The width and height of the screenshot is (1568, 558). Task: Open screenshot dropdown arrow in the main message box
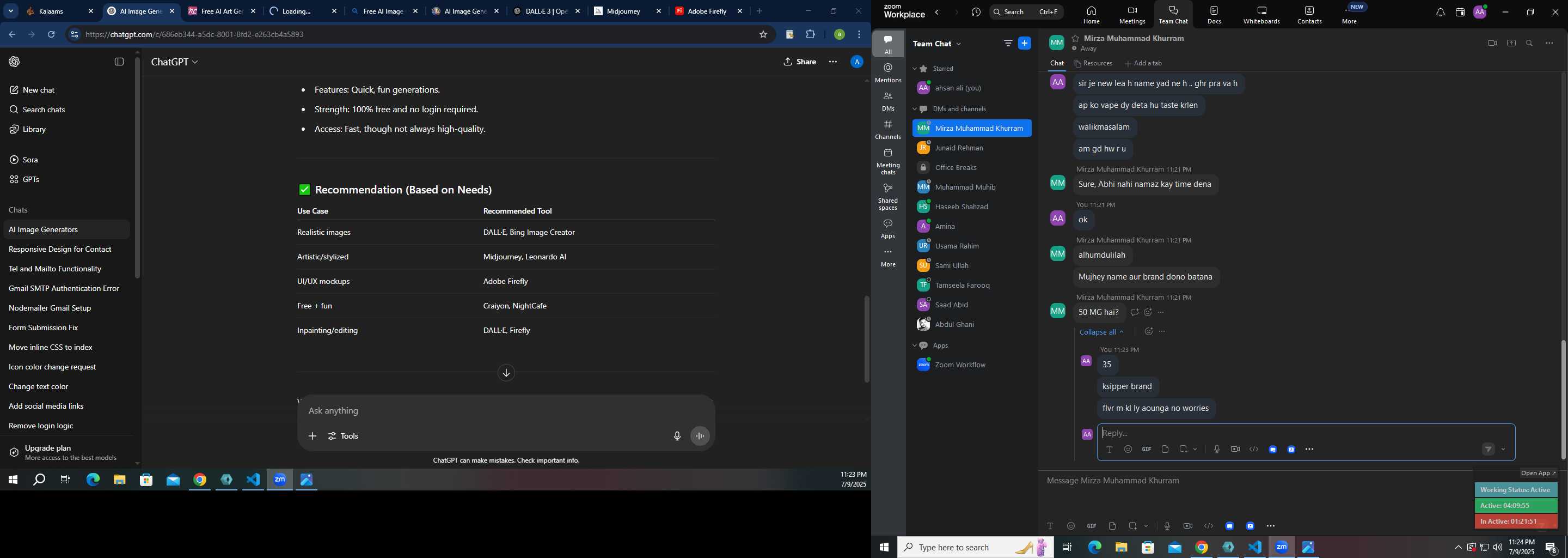1146,526
